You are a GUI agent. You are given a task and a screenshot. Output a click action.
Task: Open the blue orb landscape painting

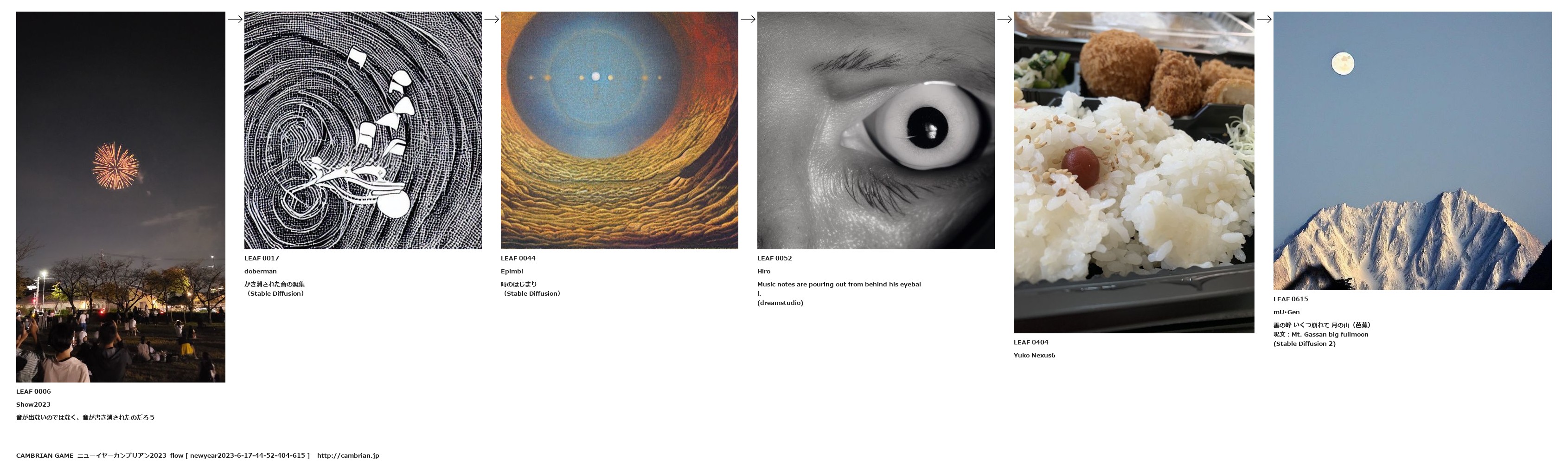point(619,130)
